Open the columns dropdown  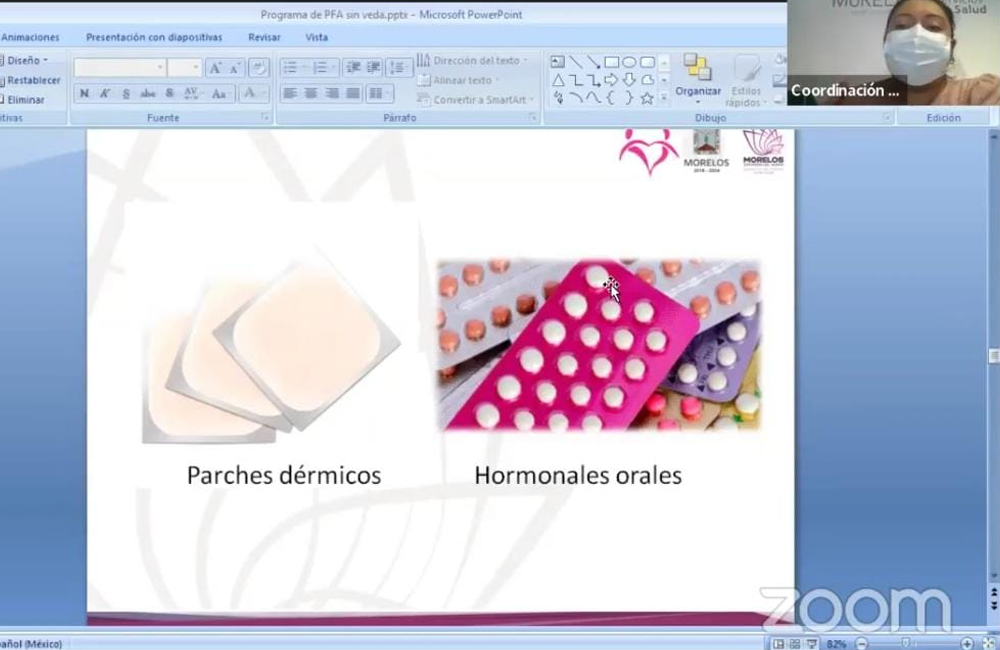(x=379, y=94)
